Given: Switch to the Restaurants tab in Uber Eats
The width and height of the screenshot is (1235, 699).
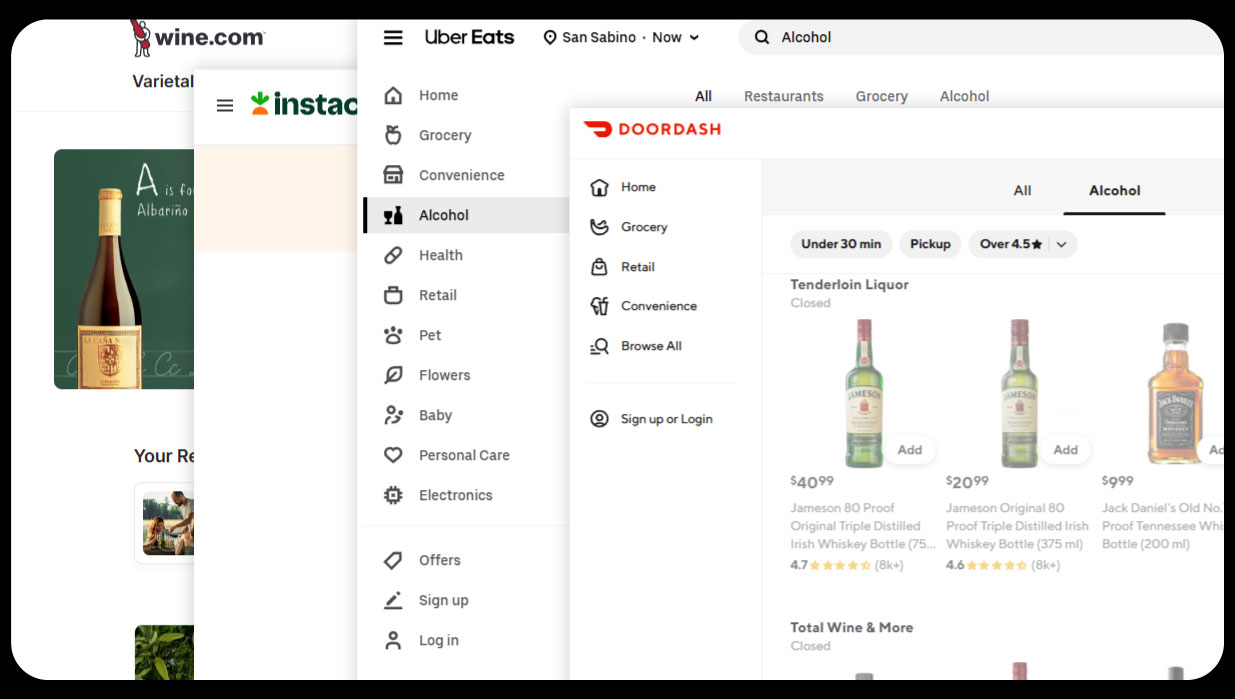Looking at the screenshot, I should [x=783, y=96].
